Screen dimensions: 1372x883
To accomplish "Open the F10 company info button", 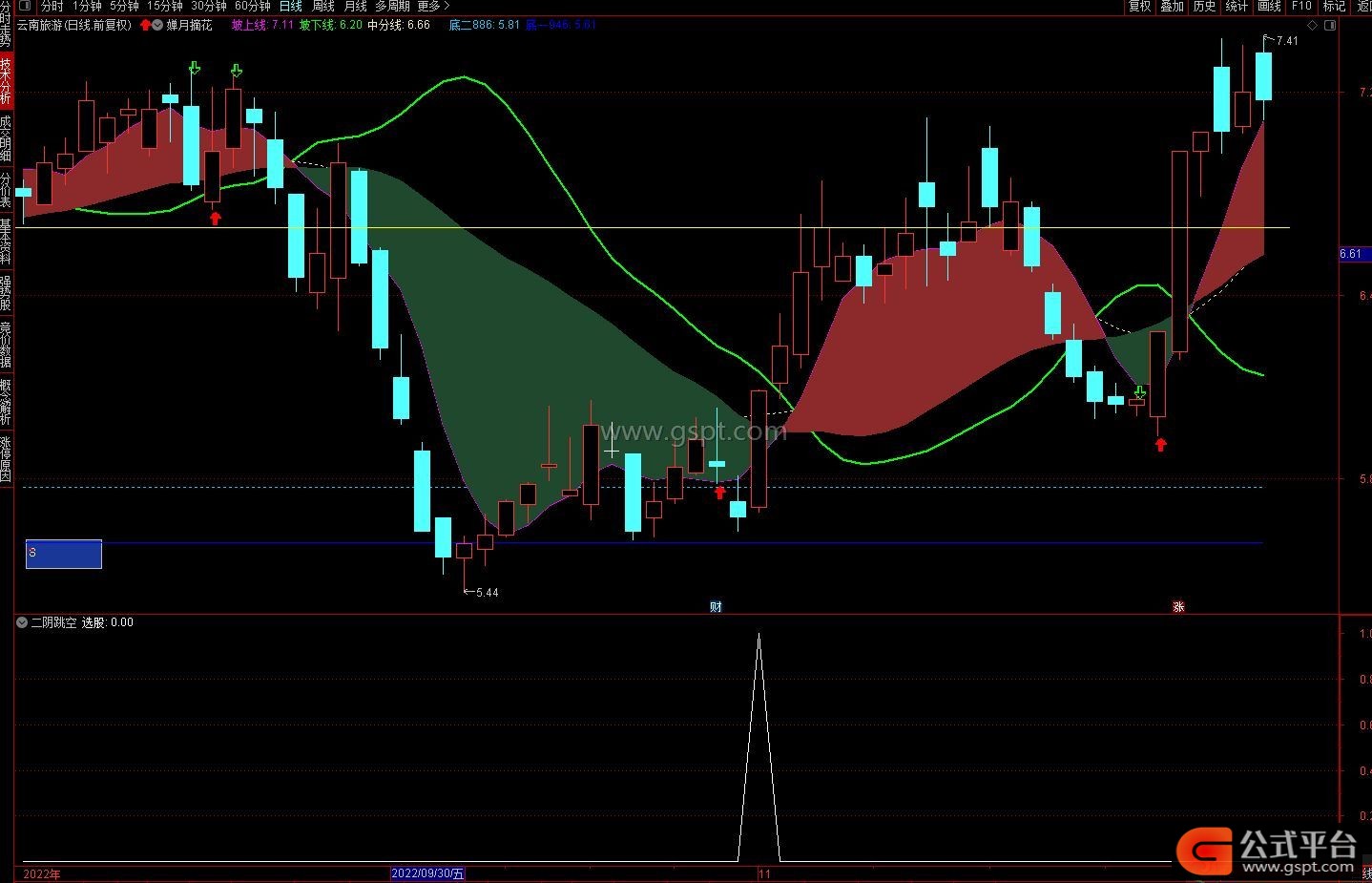I will pyautogui.click(x=1301, y=6).
